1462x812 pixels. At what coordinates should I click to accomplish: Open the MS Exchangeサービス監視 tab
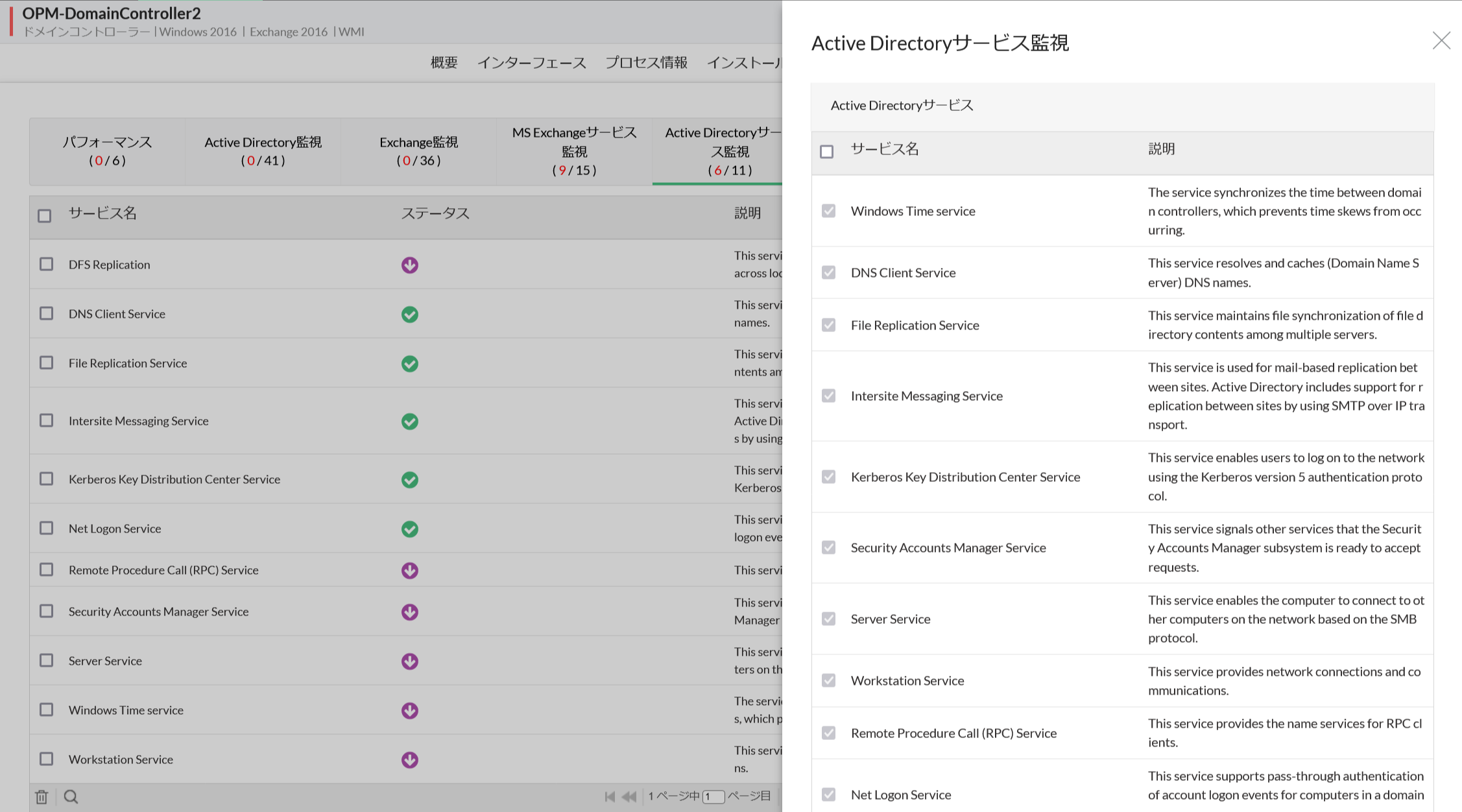pyautogui.click(x=574, y=151)
